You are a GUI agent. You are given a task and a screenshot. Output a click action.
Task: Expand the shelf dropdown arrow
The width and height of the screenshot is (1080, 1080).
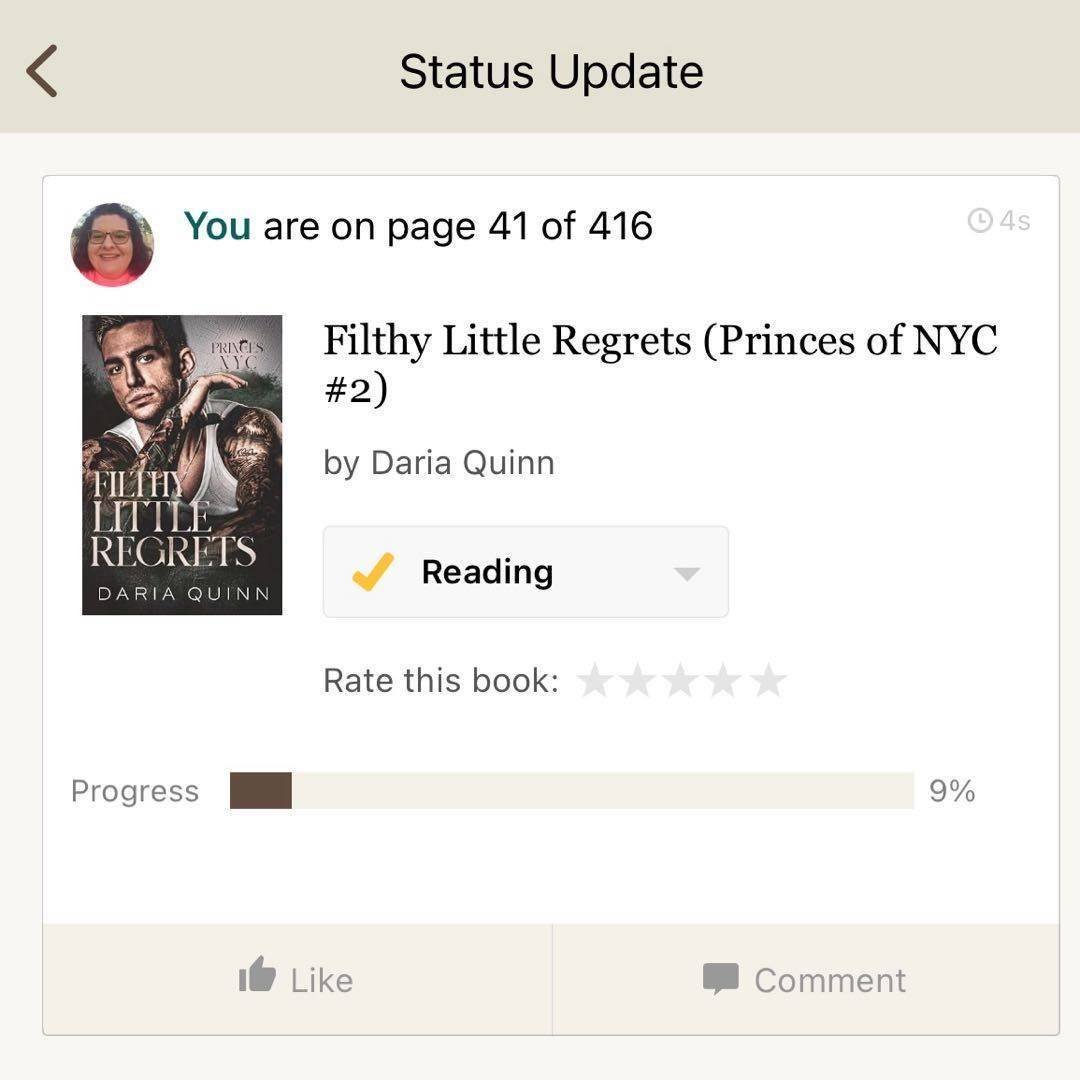[686, 574]
